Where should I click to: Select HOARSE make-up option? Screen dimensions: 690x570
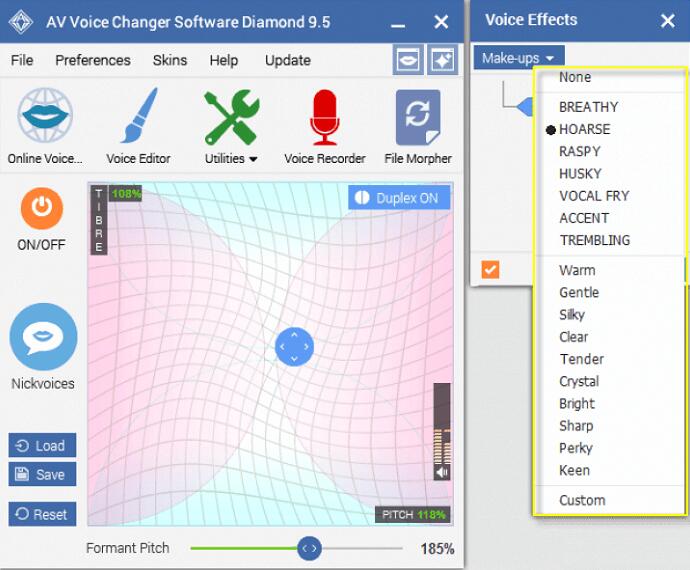tap(584, 129)
